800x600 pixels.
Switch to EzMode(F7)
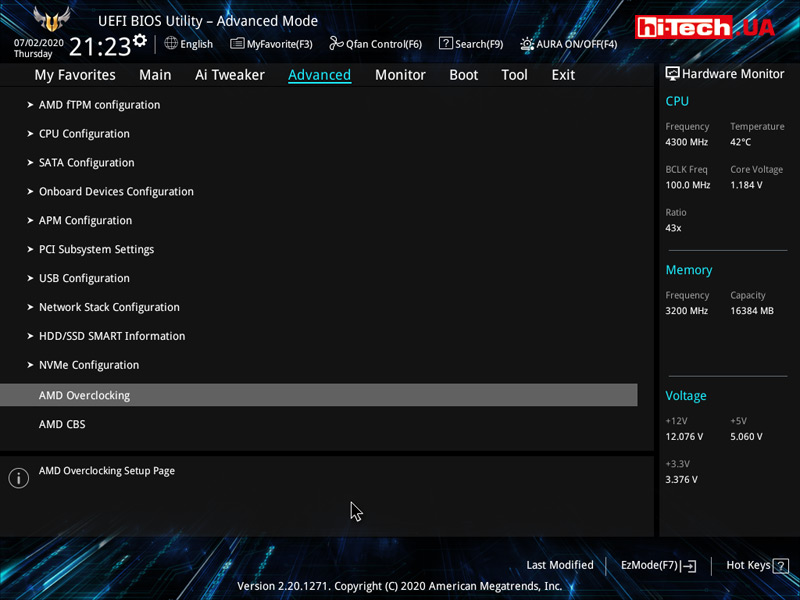click(658, 565)
